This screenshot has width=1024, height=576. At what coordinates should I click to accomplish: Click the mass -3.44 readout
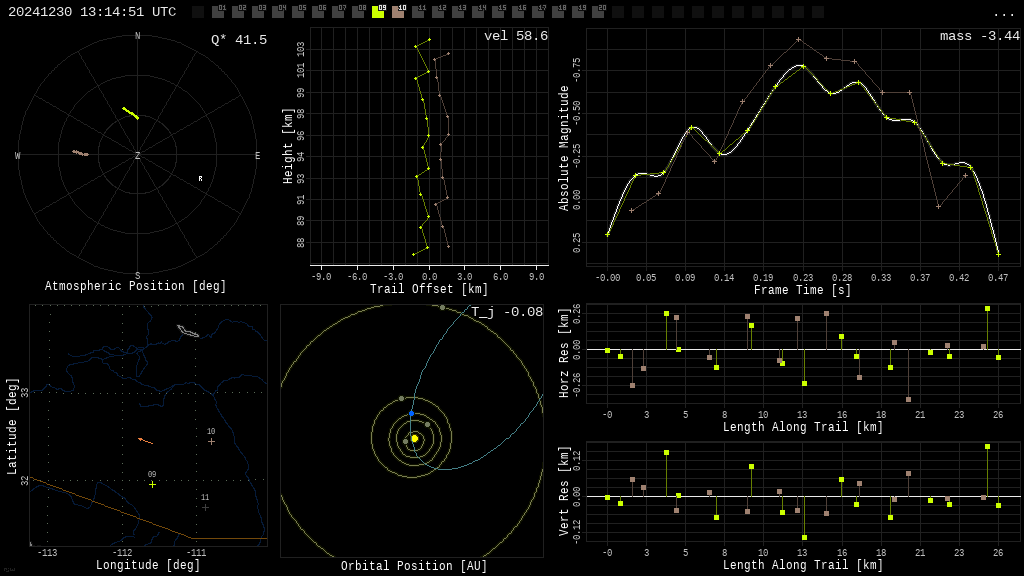click(x=980, y=36)
